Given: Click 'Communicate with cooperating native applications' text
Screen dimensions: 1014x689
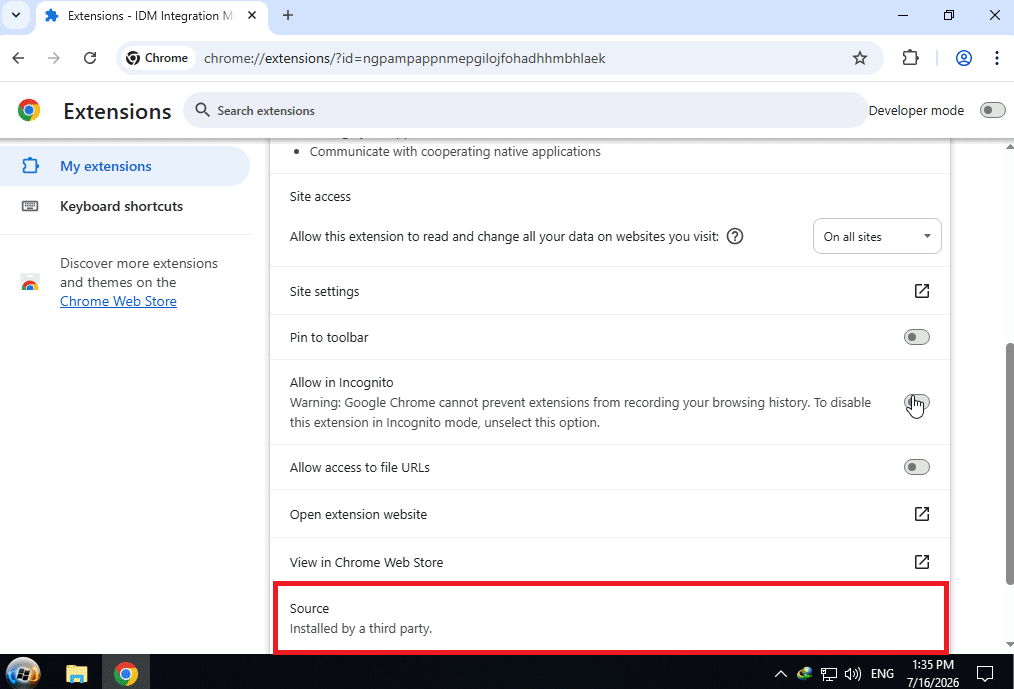Looking at the screenshot, I should click(455, 152).
